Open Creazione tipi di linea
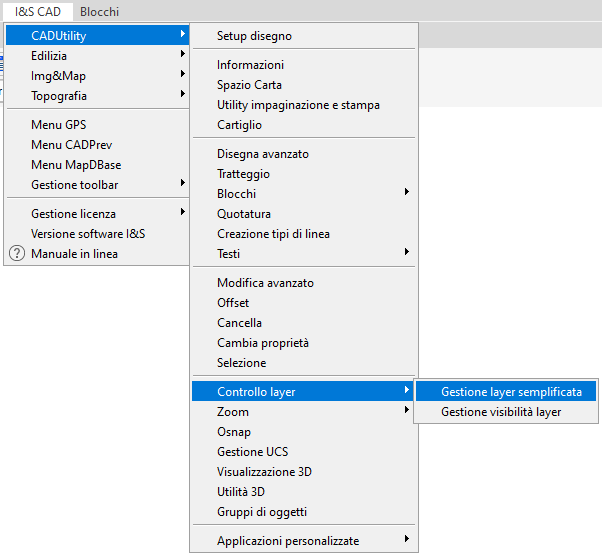 click(304, 234)
